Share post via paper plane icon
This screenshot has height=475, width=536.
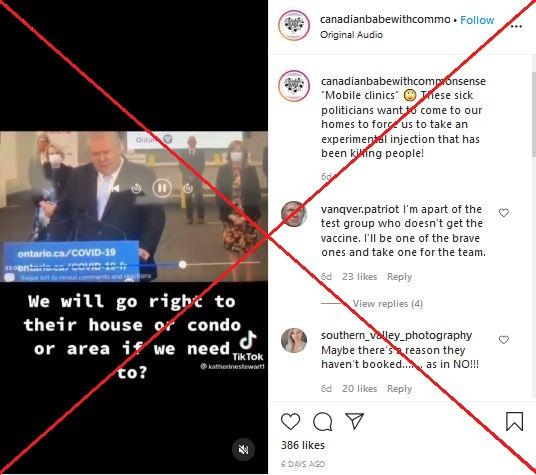(x=354, y=421)
